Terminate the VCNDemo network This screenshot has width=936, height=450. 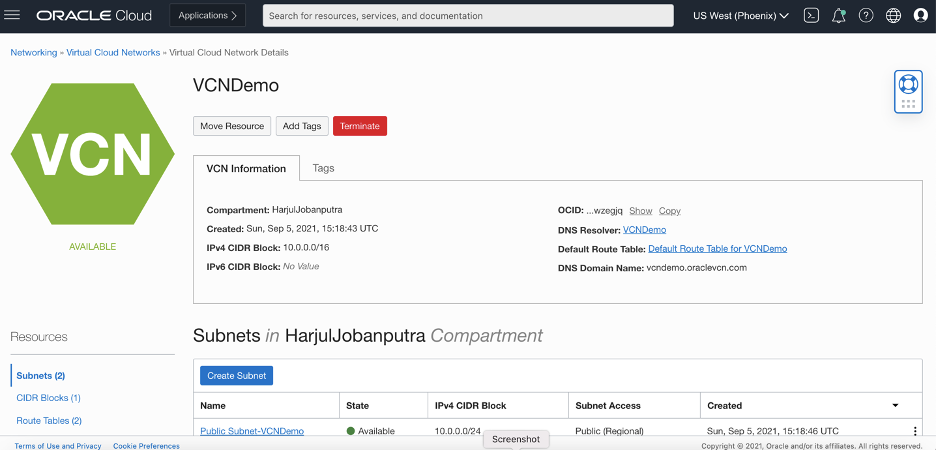coord(360,126)
